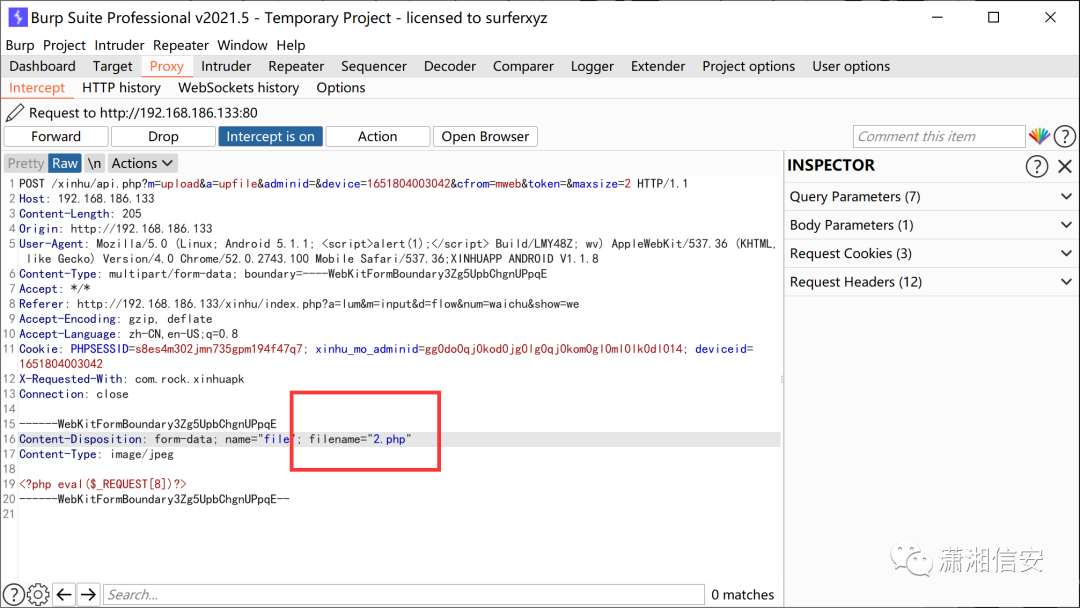Switch to the Intruder tool tab
The width and height of the screenshot is (1080, 608).
[x=226, y=66]
